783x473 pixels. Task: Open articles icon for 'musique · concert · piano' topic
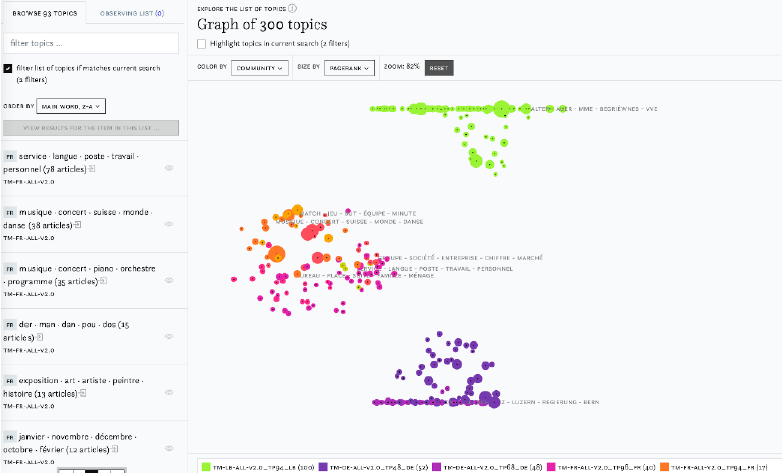coord(102,282)
